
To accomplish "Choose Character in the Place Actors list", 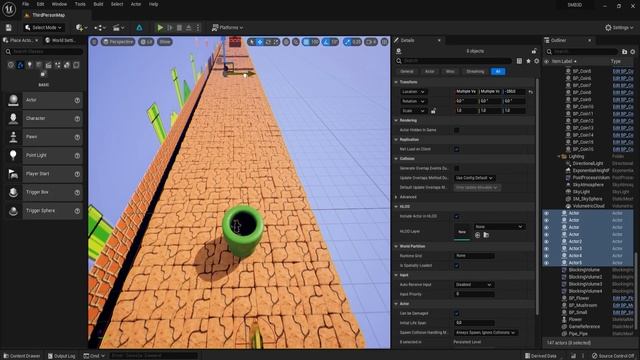I will (x=44, y=118).
